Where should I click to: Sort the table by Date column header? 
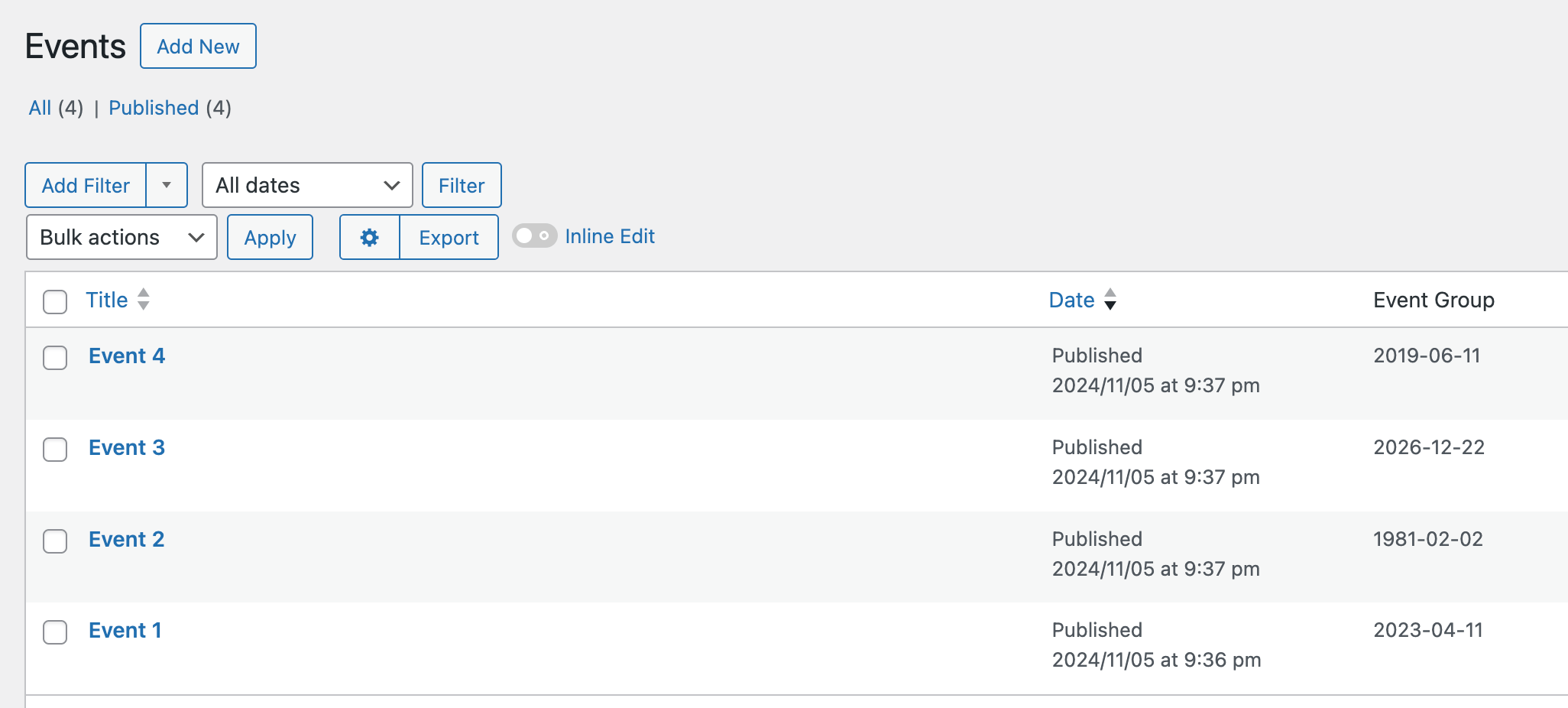click(x=1071, y=300)
